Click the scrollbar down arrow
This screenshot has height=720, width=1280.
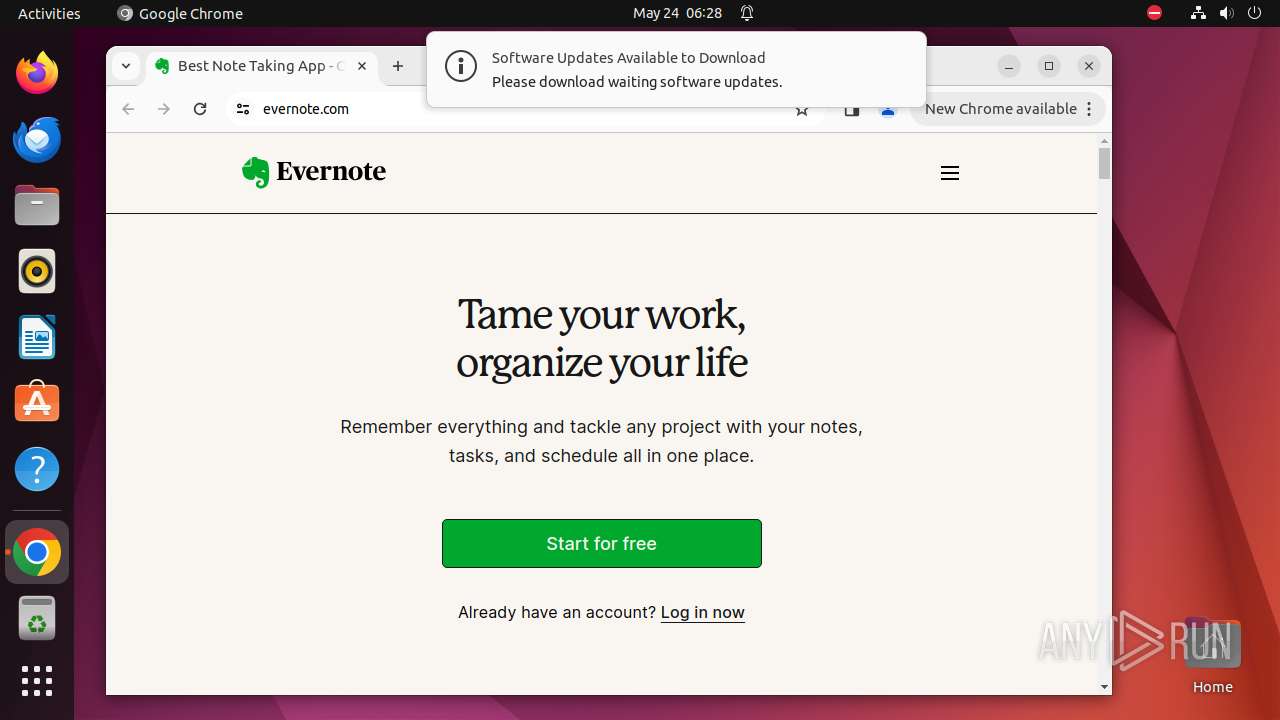point(1104,687)
